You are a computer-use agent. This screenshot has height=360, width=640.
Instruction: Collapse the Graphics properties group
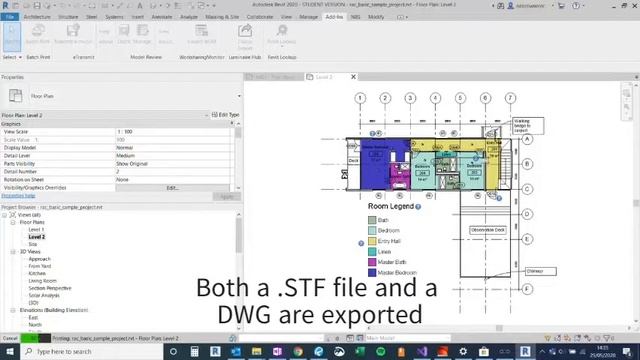(232, 123)
